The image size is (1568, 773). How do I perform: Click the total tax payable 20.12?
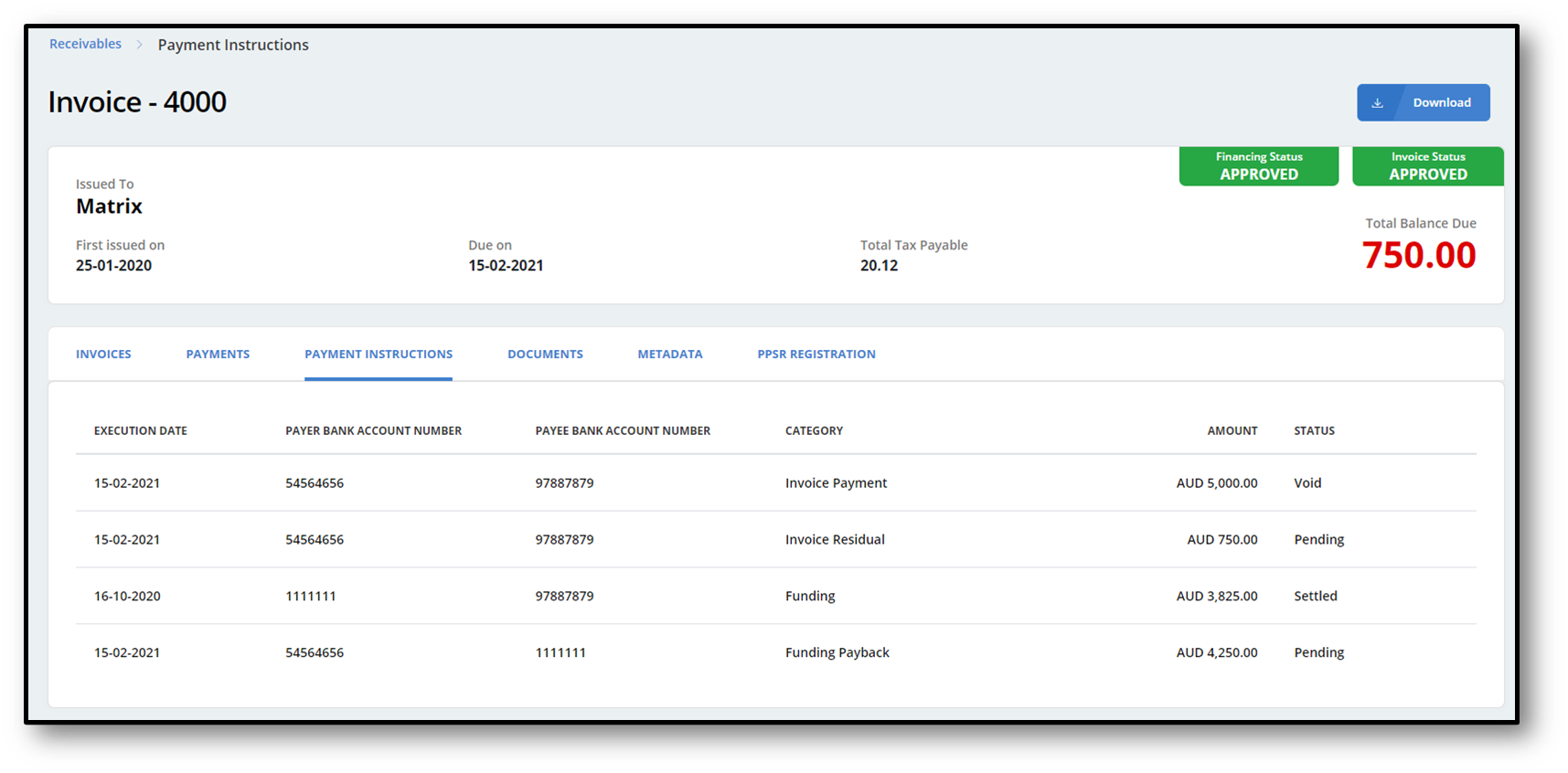point(879,266)
